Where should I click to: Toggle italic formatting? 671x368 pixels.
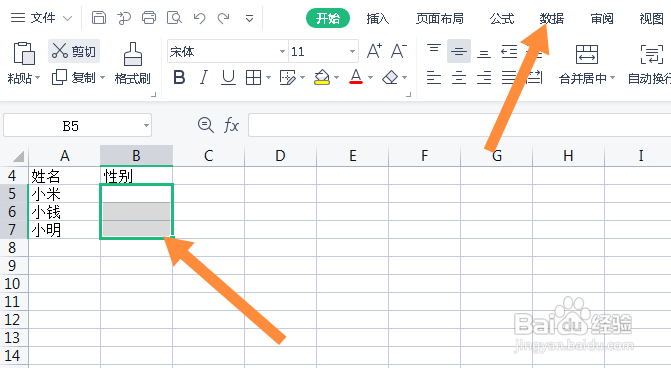204,77
